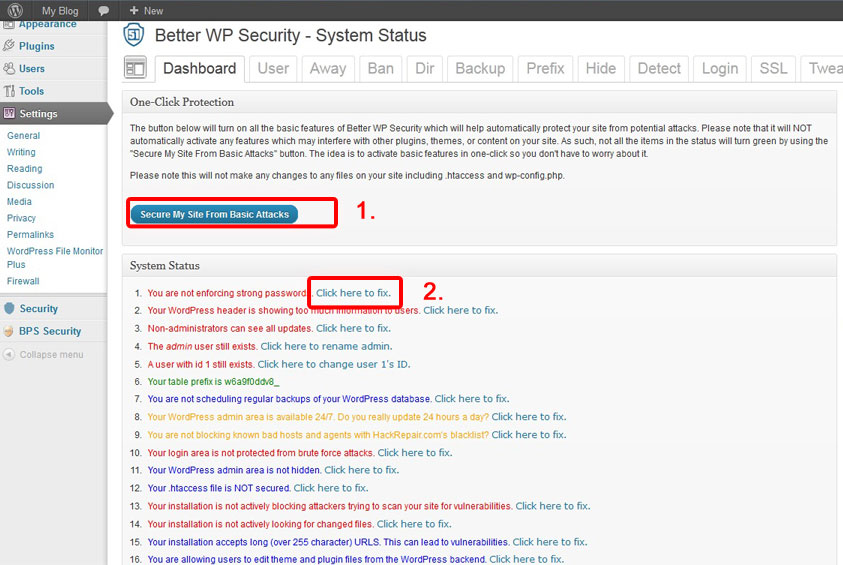
Task: Switch to the Prefix tab
Action: coord(545,69)
